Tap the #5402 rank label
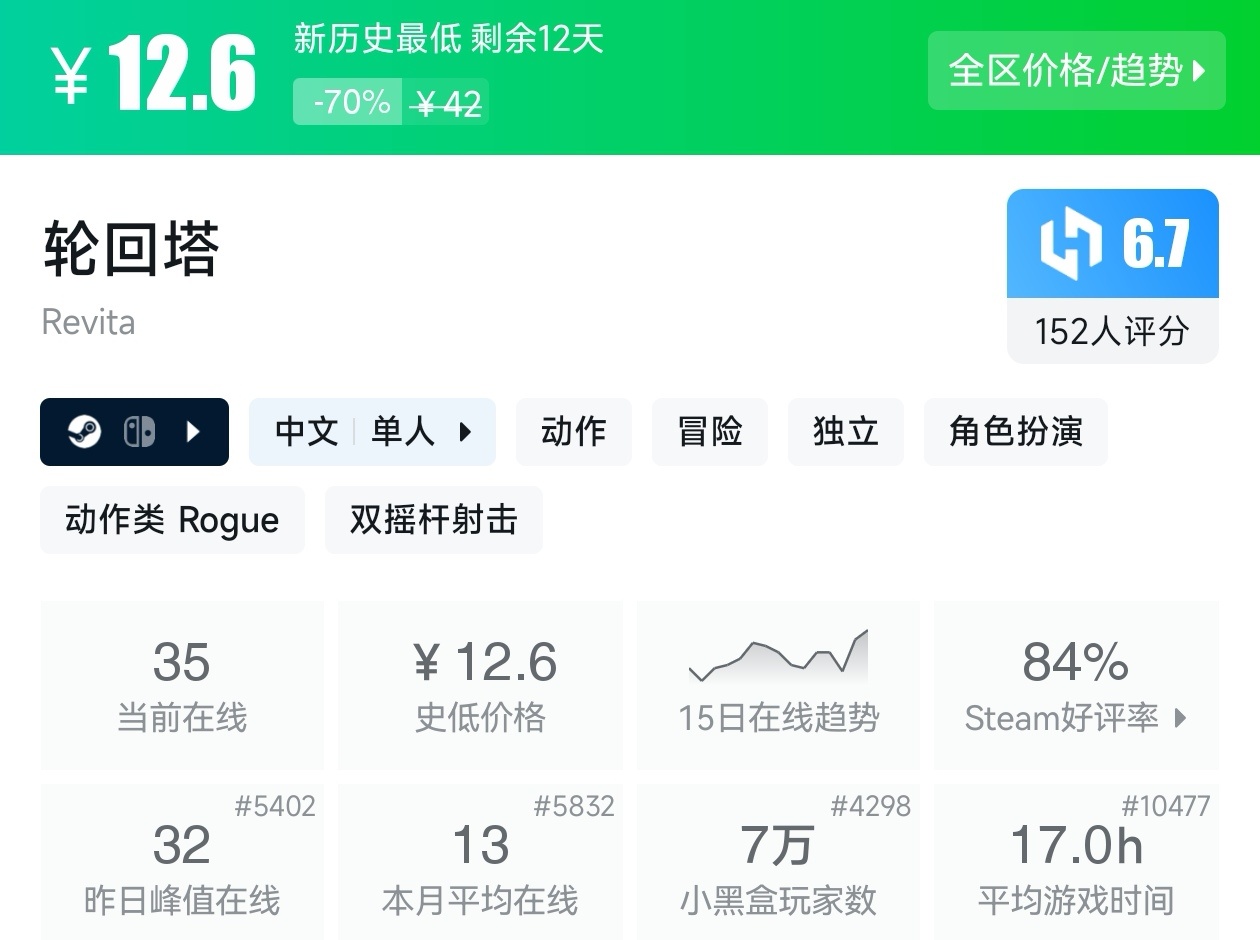The width and height of the screenshot is (1260, 940). 275,806
